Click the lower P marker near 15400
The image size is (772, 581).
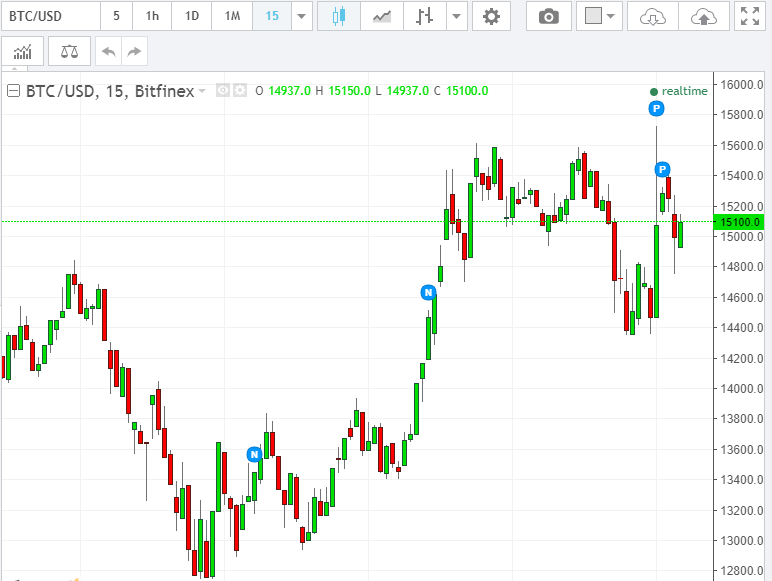(662, 169)
